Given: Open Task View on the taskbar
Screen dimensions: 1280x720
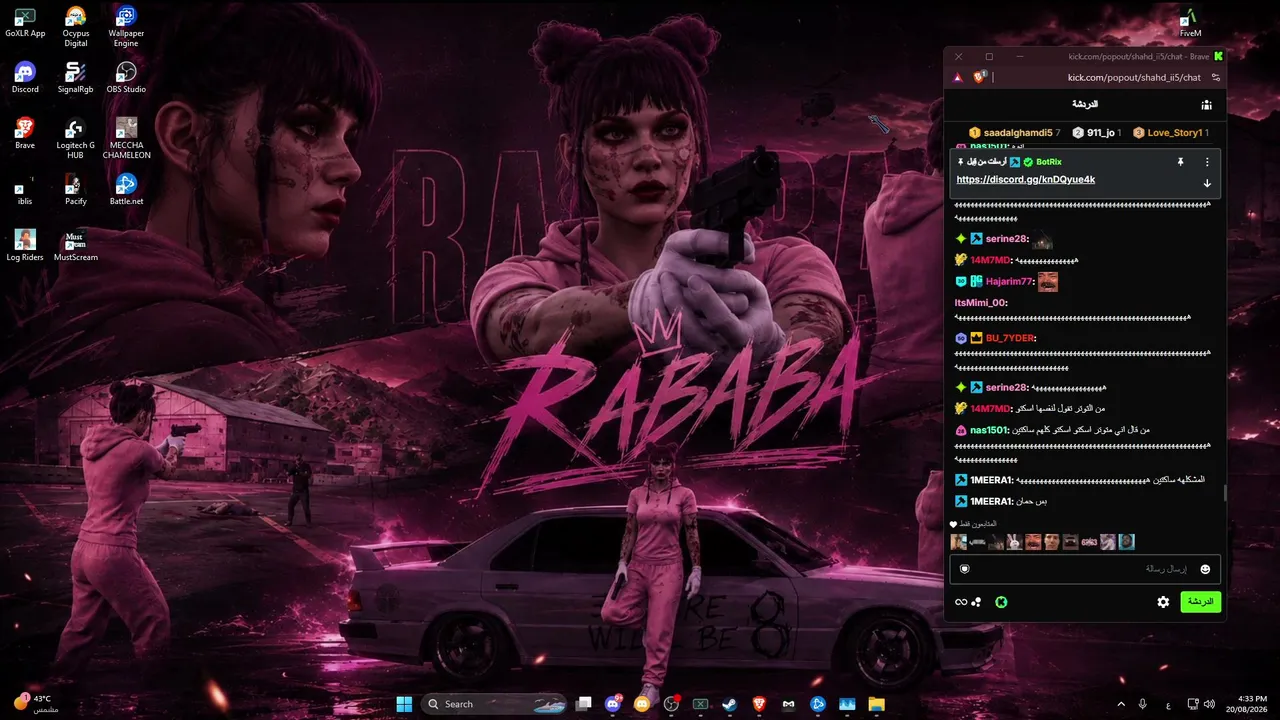Looking at the screenshot, I should click(584, 704).
